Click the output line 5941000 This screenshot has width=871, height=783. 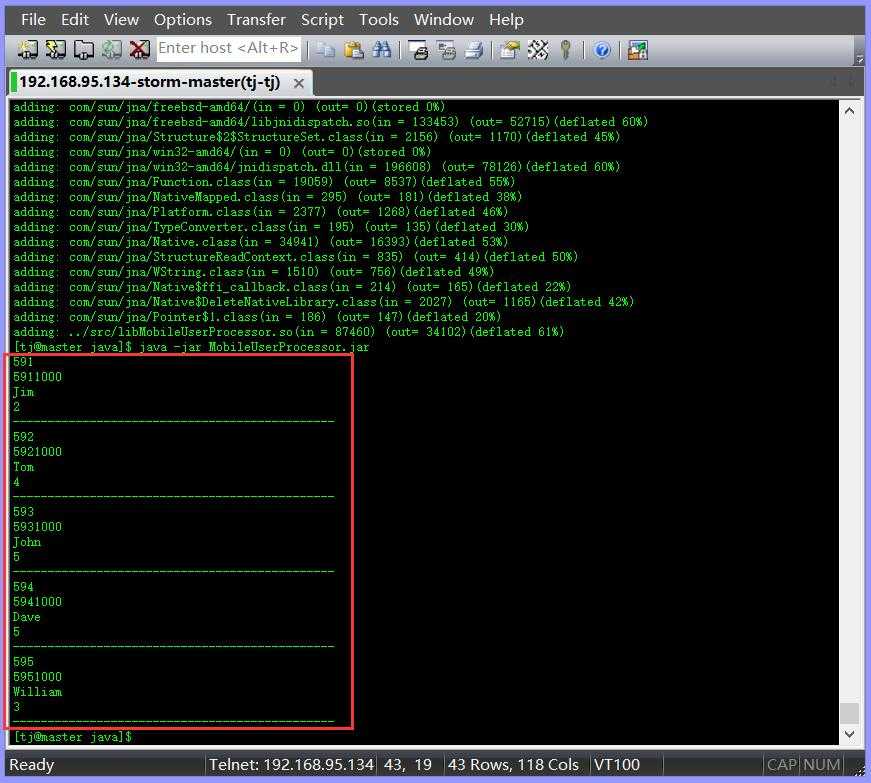[37, 602]
